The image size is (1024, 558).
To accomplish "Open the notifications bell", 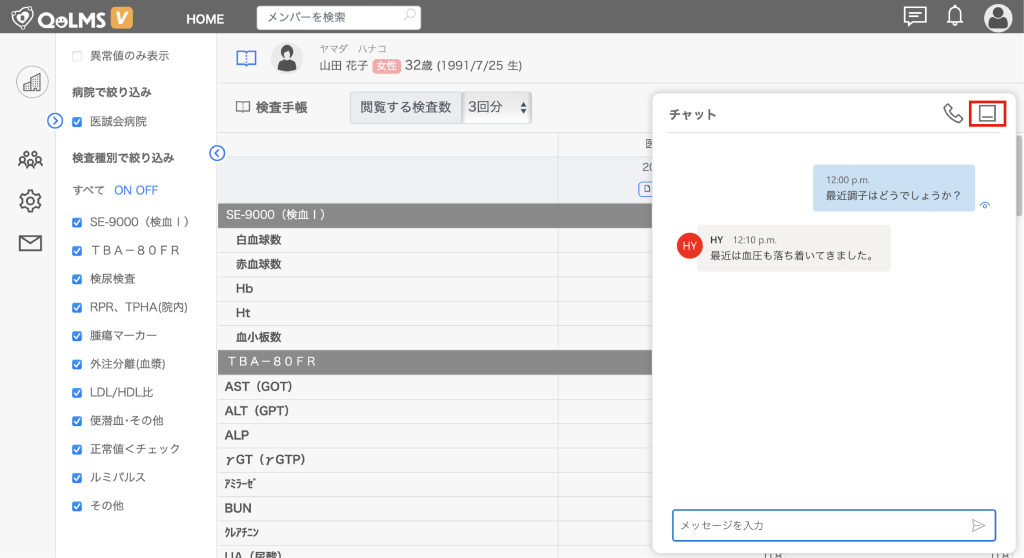I will (x=955, y=16).
